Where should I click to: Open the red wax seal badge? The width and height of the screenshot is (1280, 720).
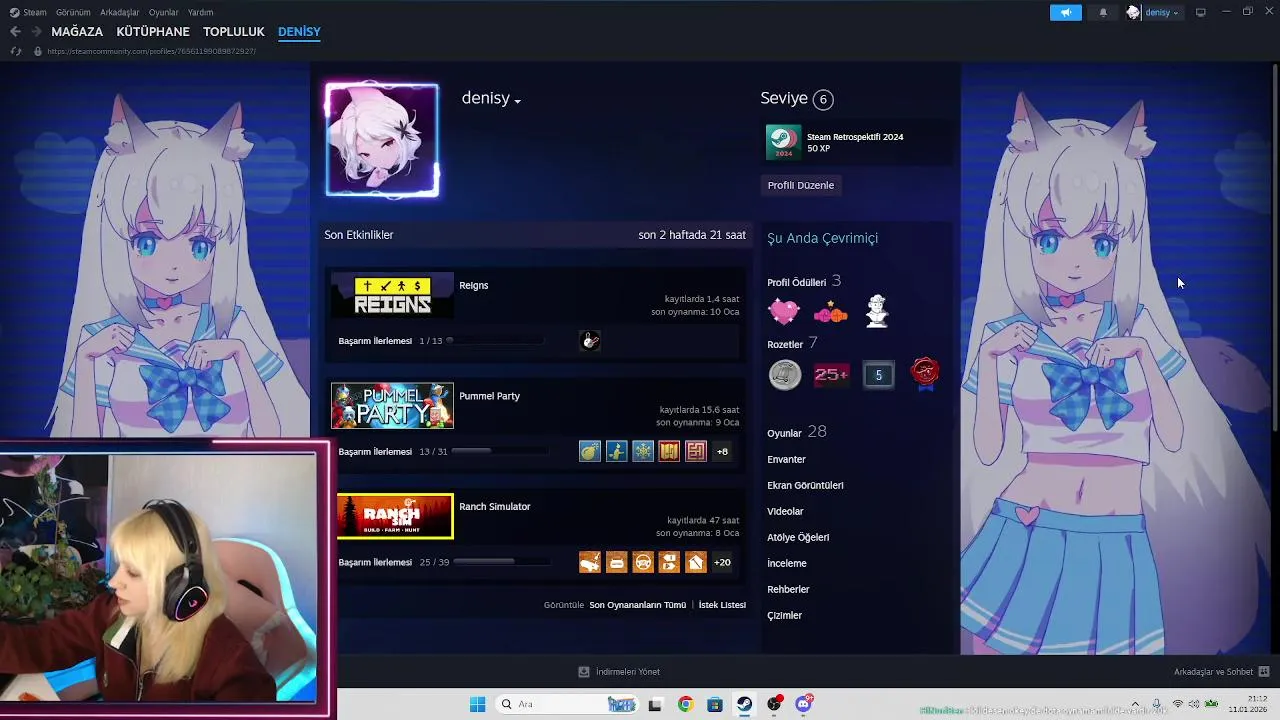[925, 374]
